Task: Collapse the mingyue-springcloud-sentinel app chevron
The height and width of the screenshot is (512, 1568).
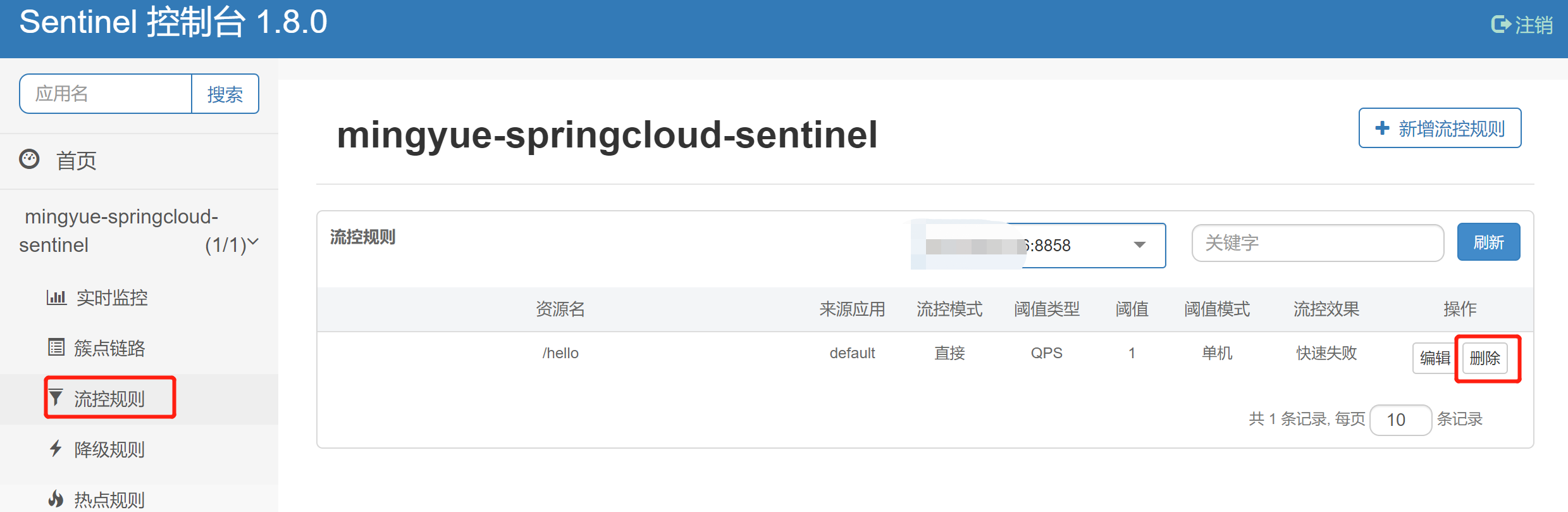Action: [253, 242]
